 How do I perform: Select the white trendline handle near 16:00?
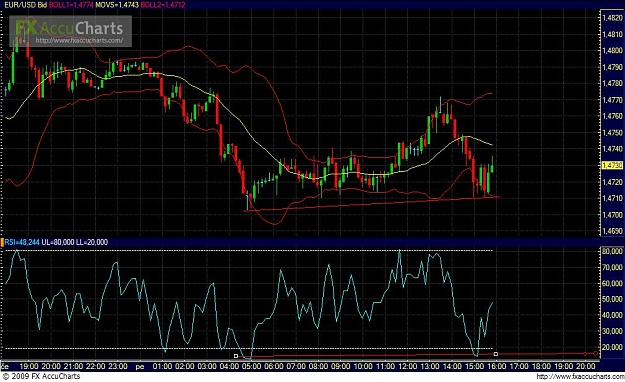pyautogui.click(x=495, y=354)
